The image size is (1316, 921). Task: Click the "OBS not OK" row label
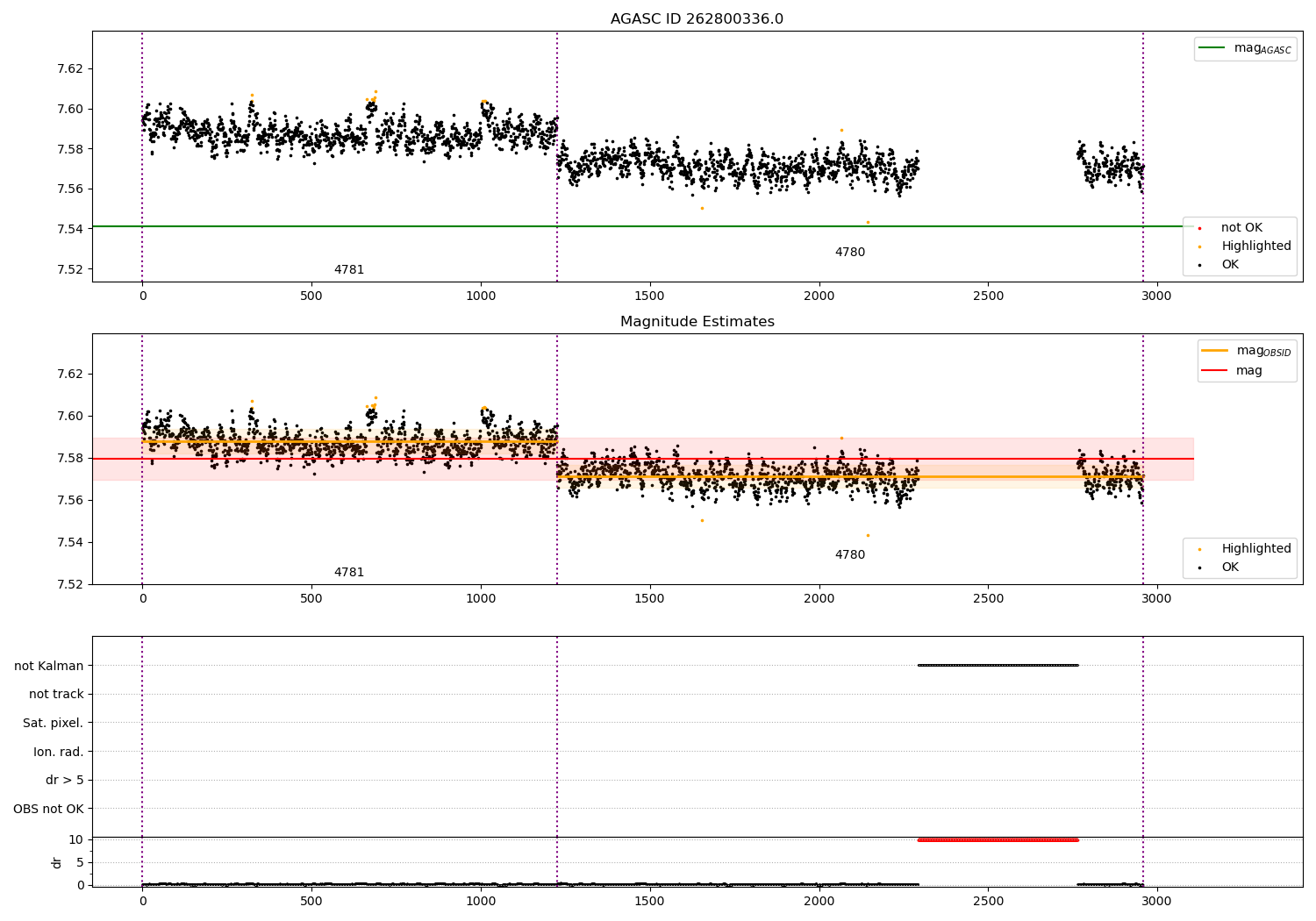(x=49, y=809)
